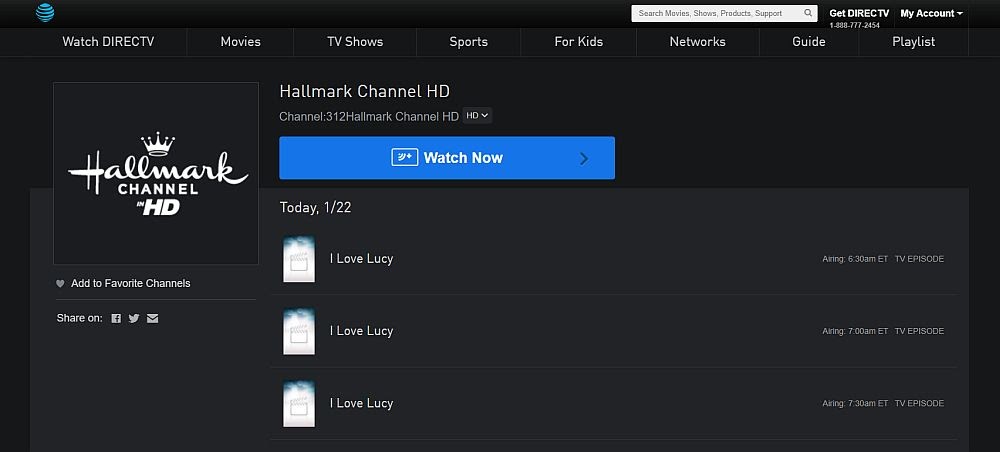Share the channel via email icon
The image size is (1000, 452).
click(x=152, y=318)
